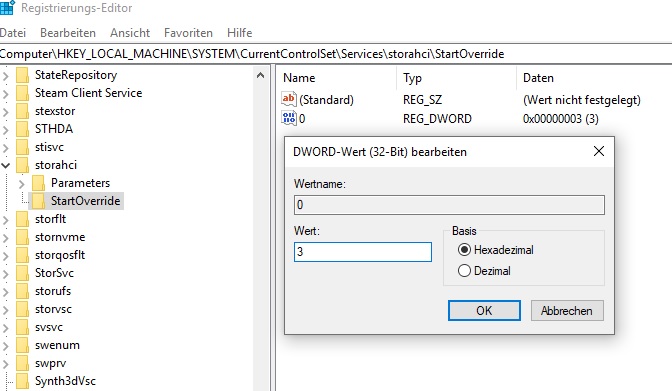Click the storahci folder icon

click(22, 165)
